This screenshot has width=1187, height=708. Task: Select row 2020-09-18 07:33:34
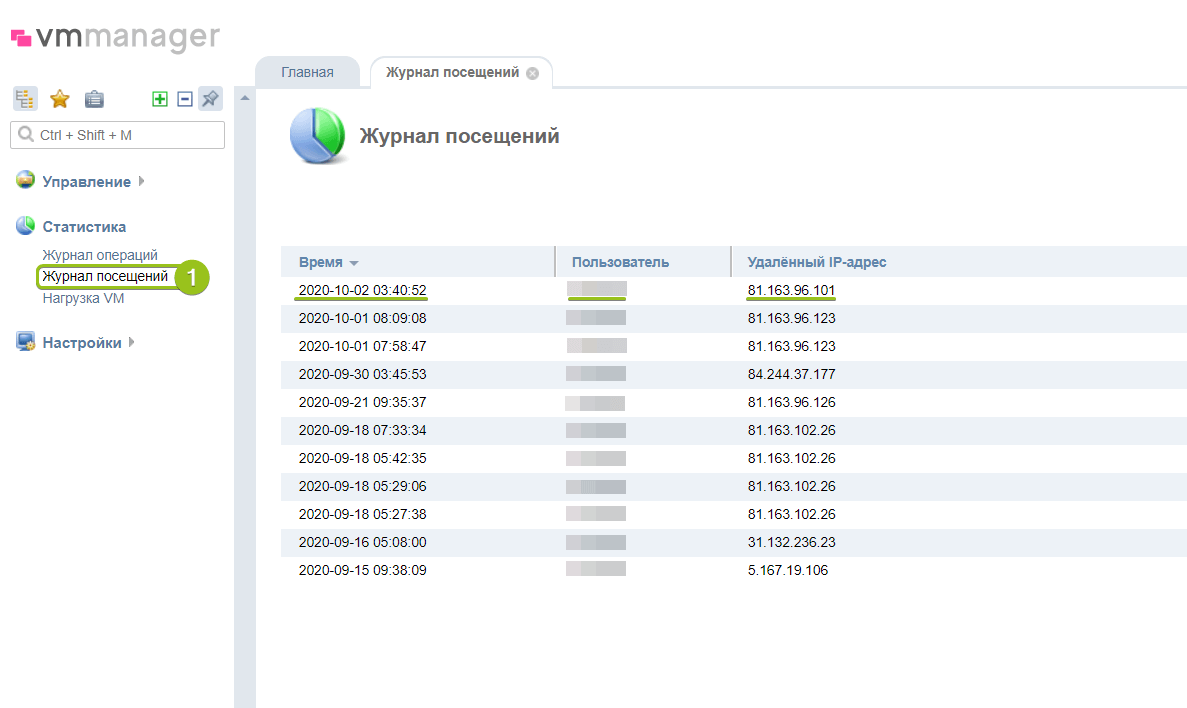[x=734, y=431]
